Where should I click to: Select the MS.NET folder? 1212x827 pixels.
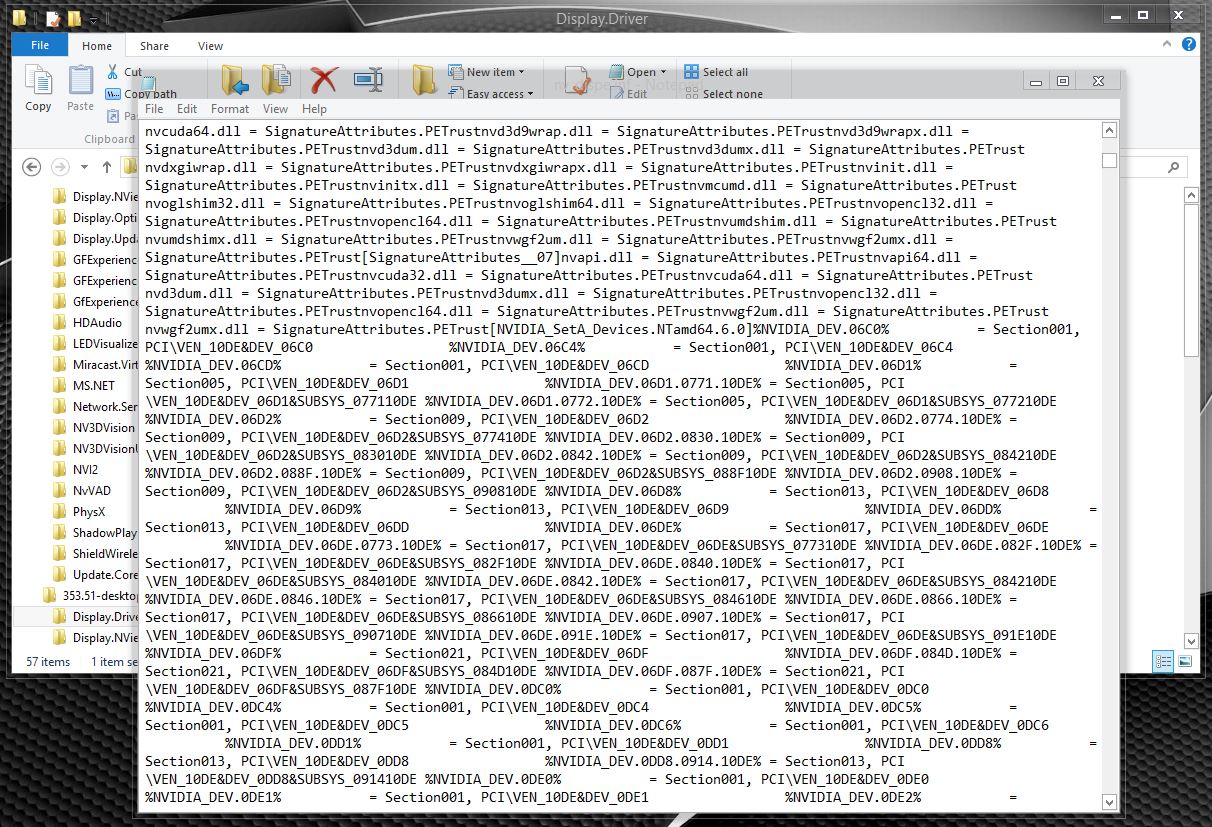coord(85,385)
